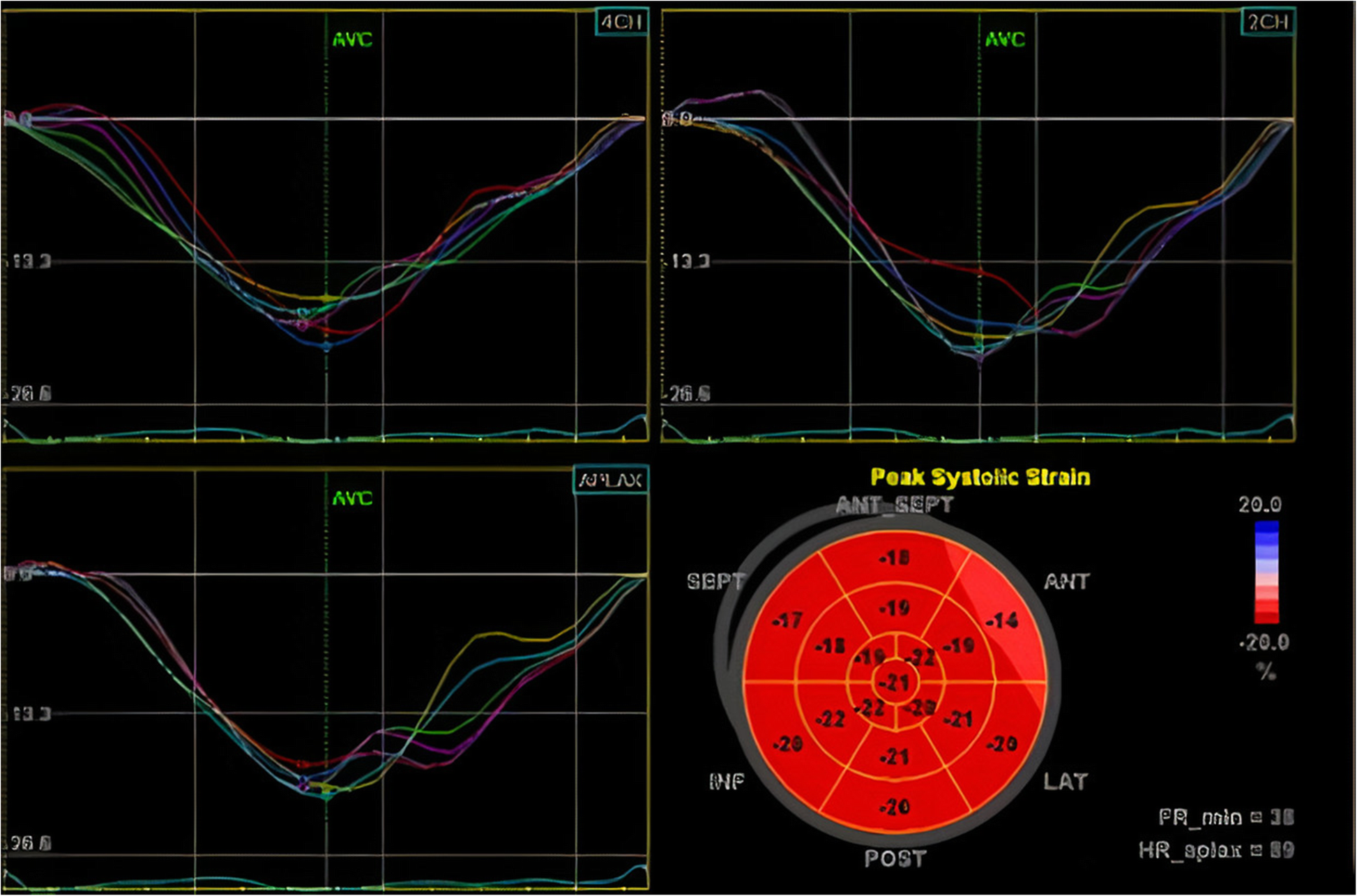
Task: Click the SEPT wall label
Action: pyautogui.click(x=715, y=581)
